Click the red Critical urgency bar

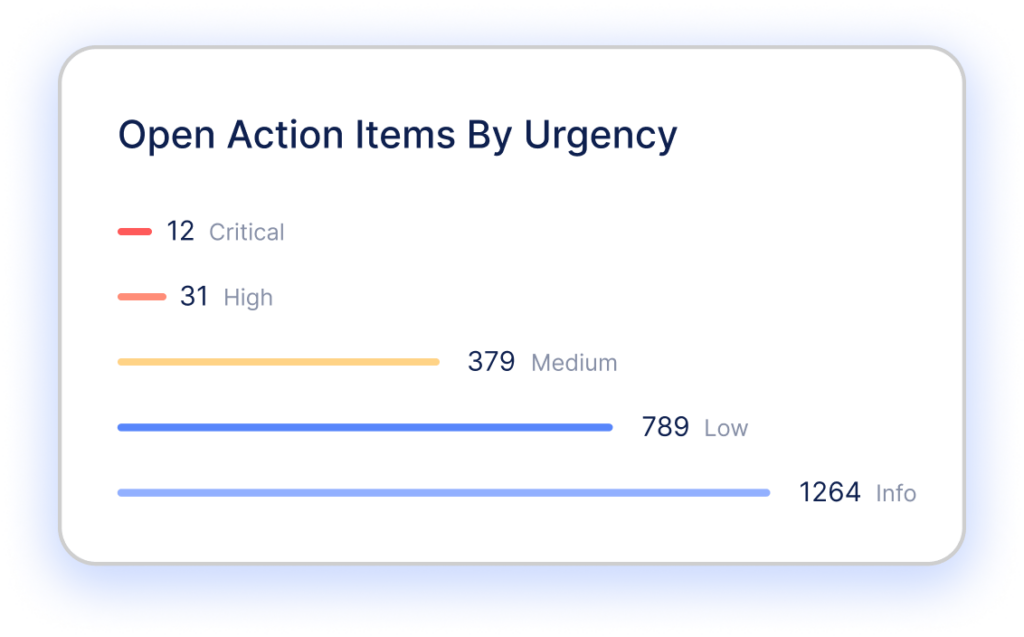134,232
